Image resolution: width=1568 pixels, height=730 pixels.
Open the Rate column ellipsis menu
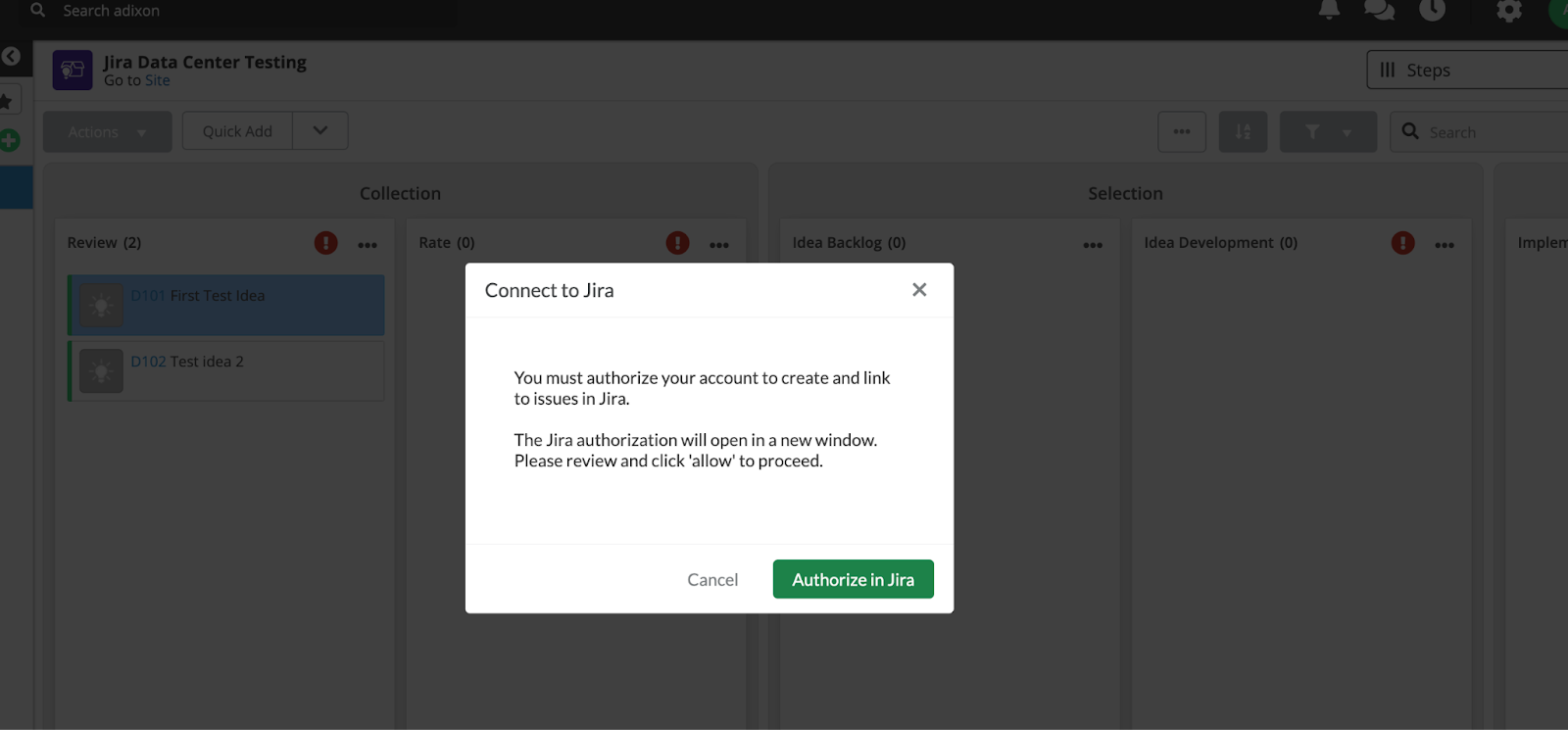(719, 245)
